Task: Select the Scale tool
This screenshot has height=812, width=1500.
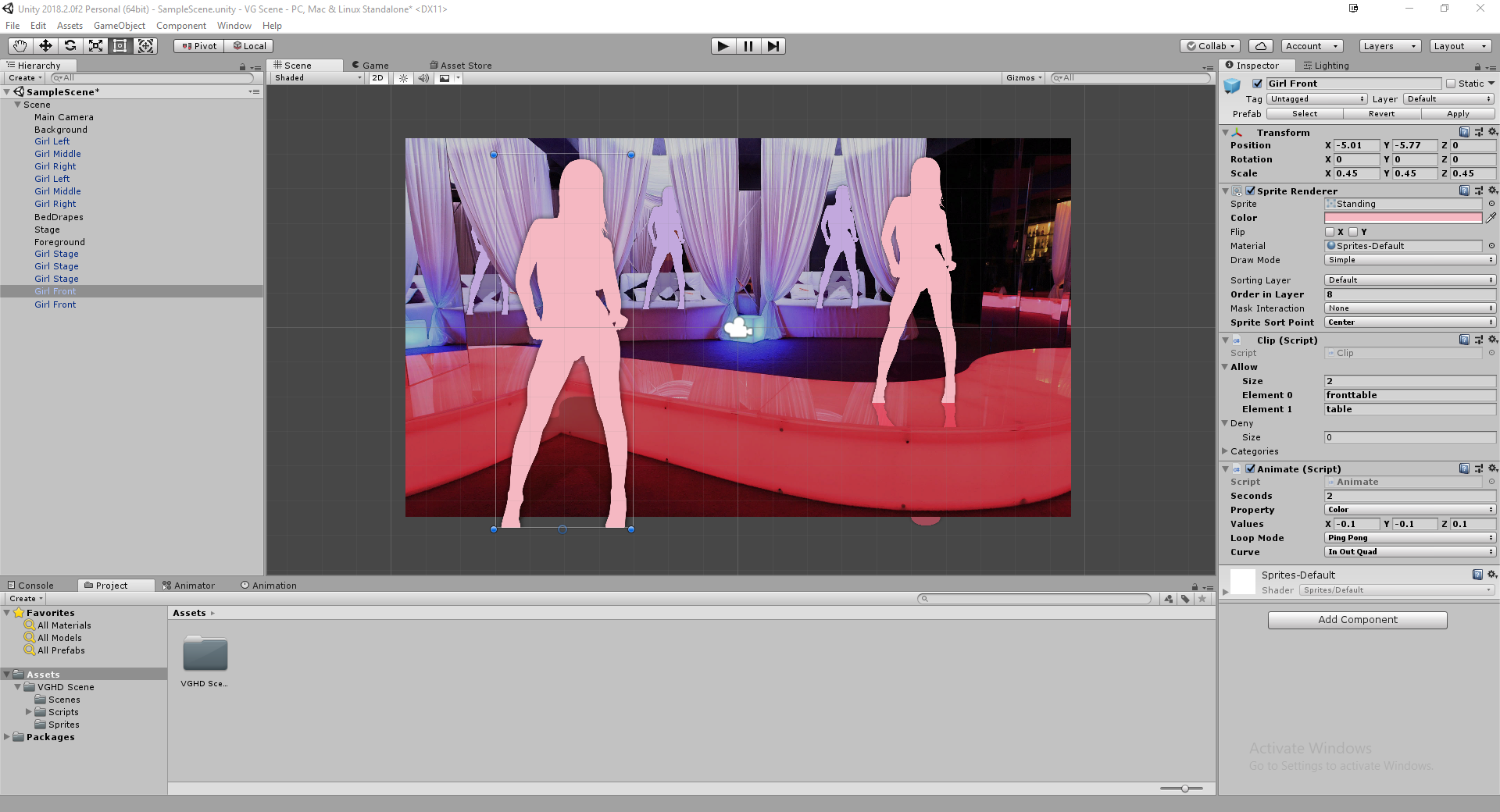Action: click(x=95, y=46)
